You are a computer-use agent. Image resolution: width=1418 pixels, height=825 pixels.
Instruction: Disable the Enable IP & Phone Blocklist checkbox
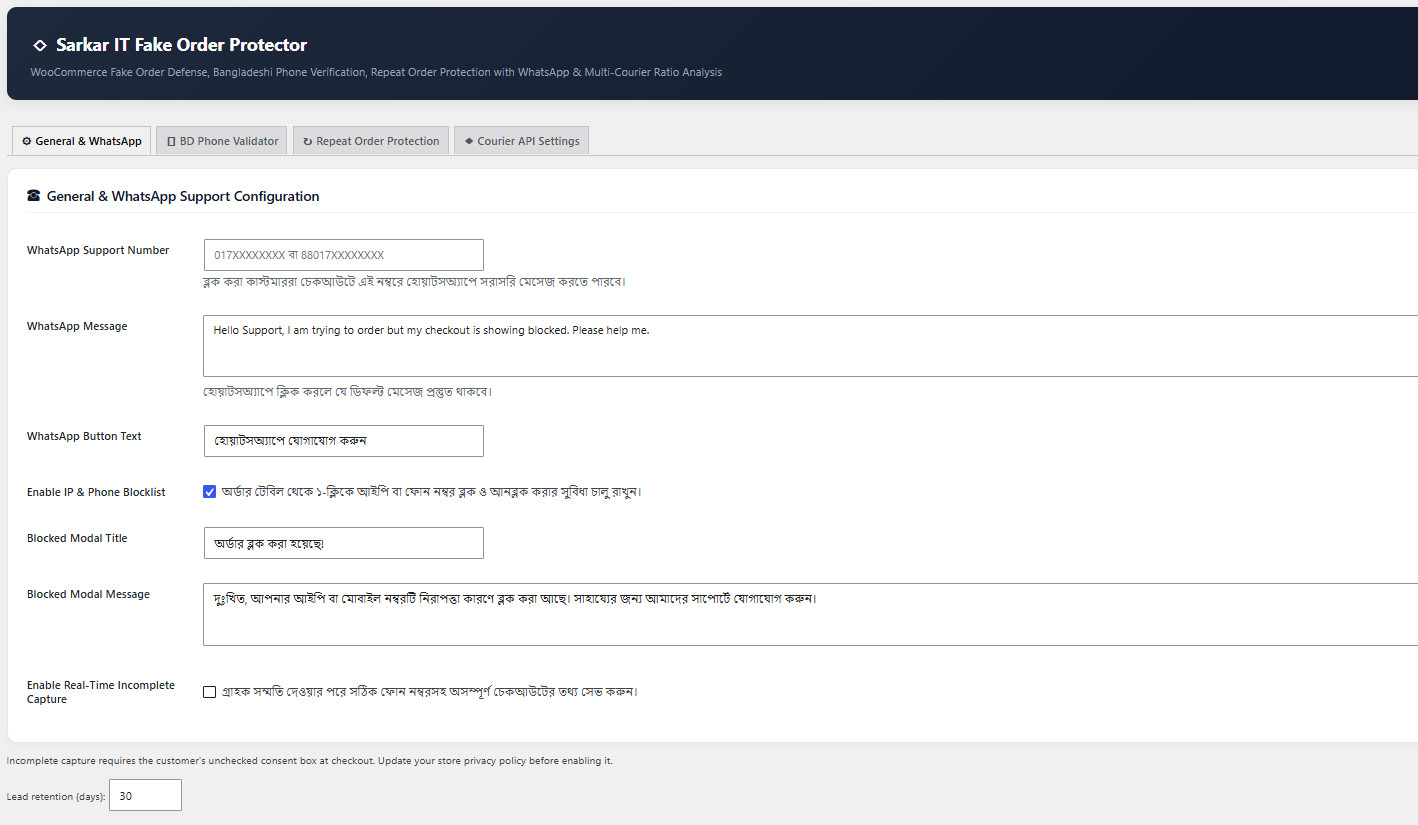(x=209, y=492)
